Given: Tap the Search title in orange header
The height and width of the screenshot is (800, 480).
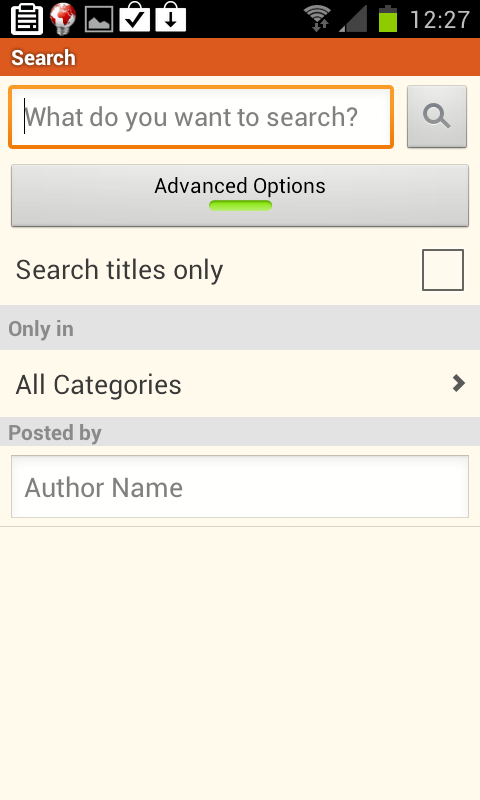Looking at the screenshot, I should 43,58.
